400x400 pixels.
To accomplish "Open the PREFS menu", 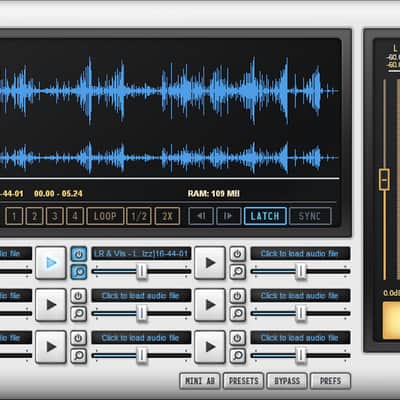I will click(x=330, y=381).
